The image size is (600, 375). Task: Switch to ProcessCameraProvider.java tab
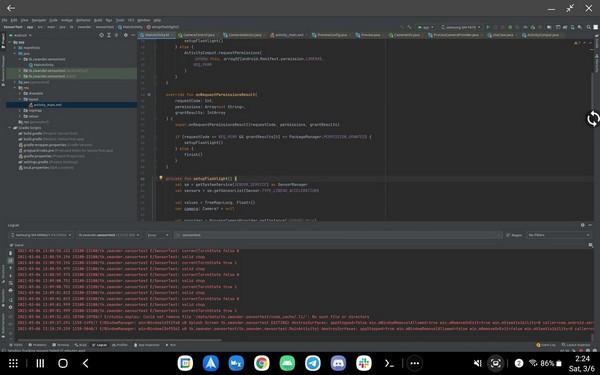[455, 35]
